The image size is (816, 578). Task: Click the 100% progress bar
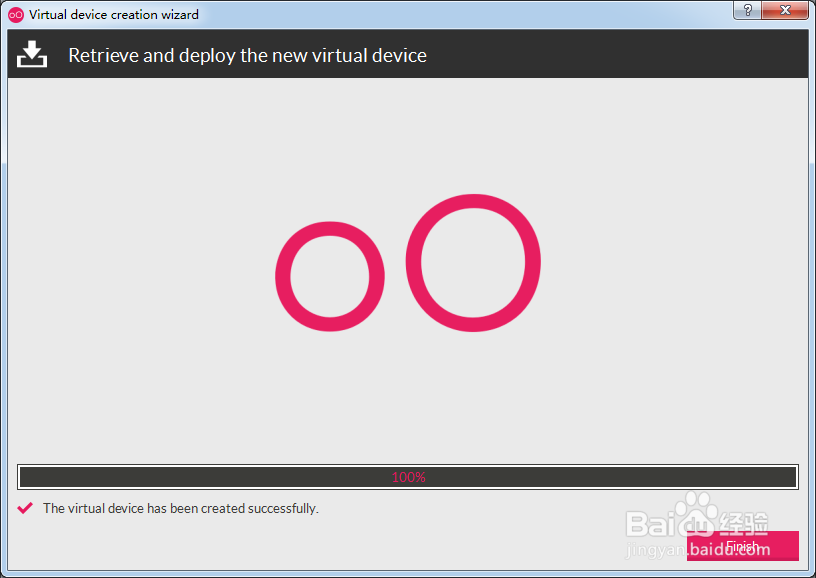point(408,477)
